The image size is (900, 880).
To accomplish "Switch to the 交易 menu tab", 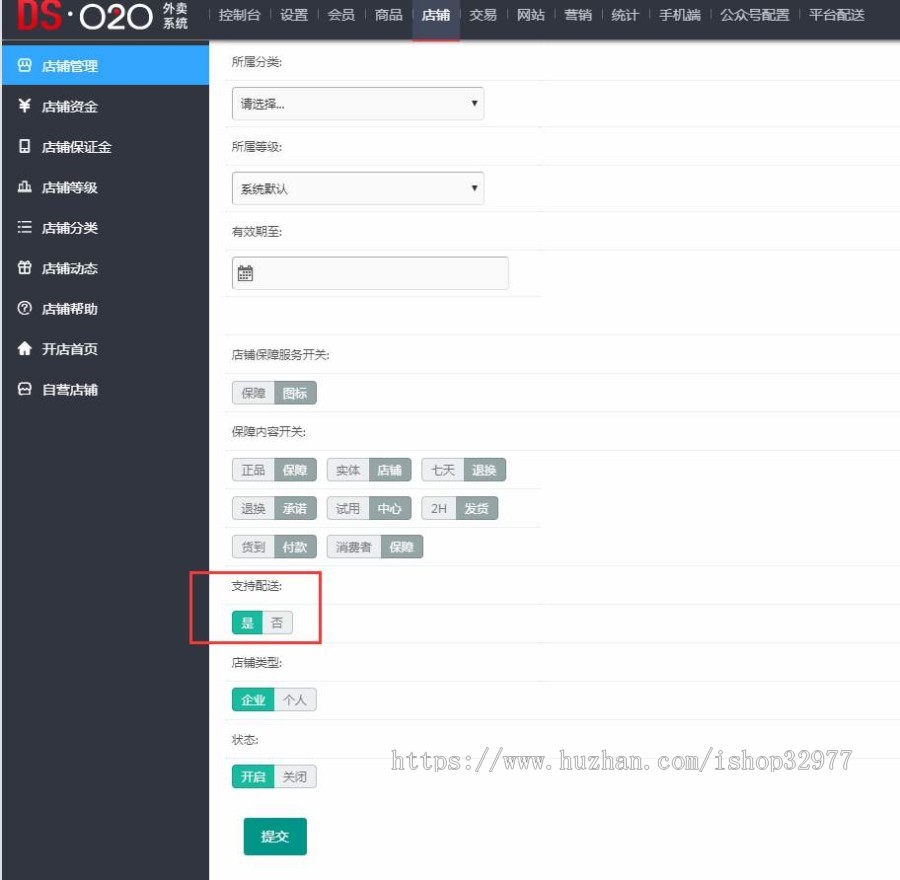I will 482,15.
